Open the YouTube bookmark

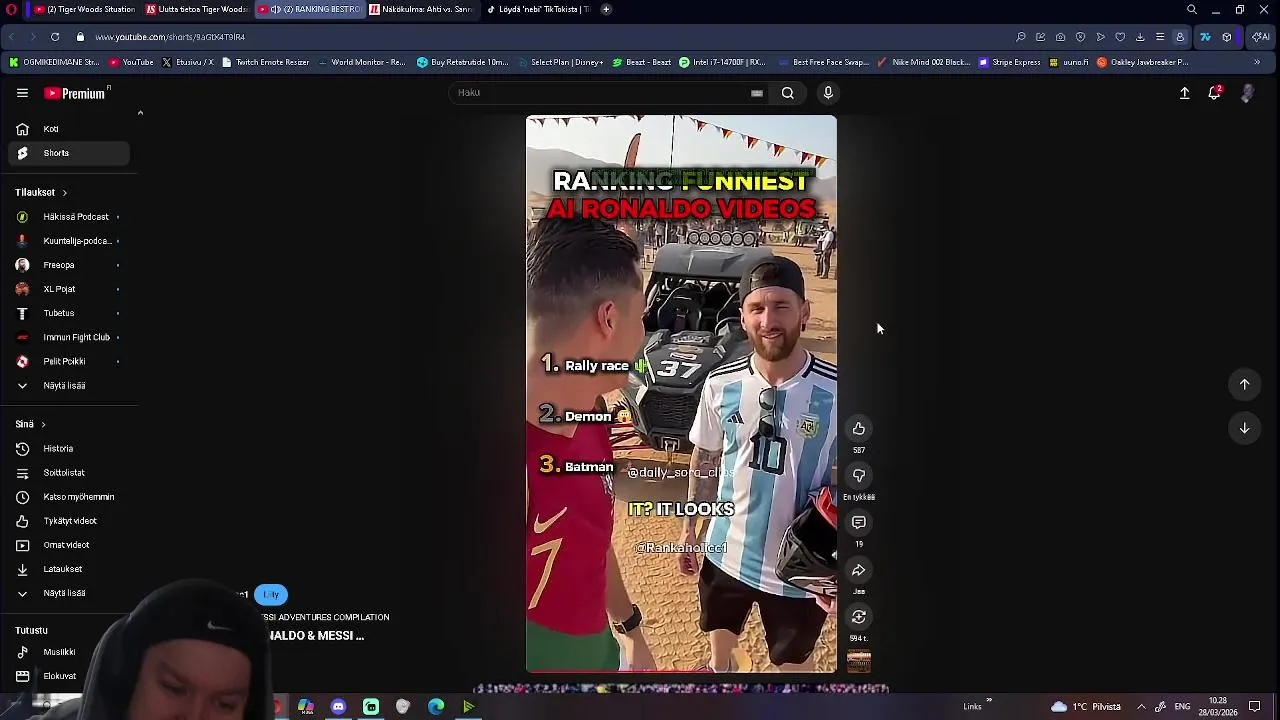tap(131, 62)
